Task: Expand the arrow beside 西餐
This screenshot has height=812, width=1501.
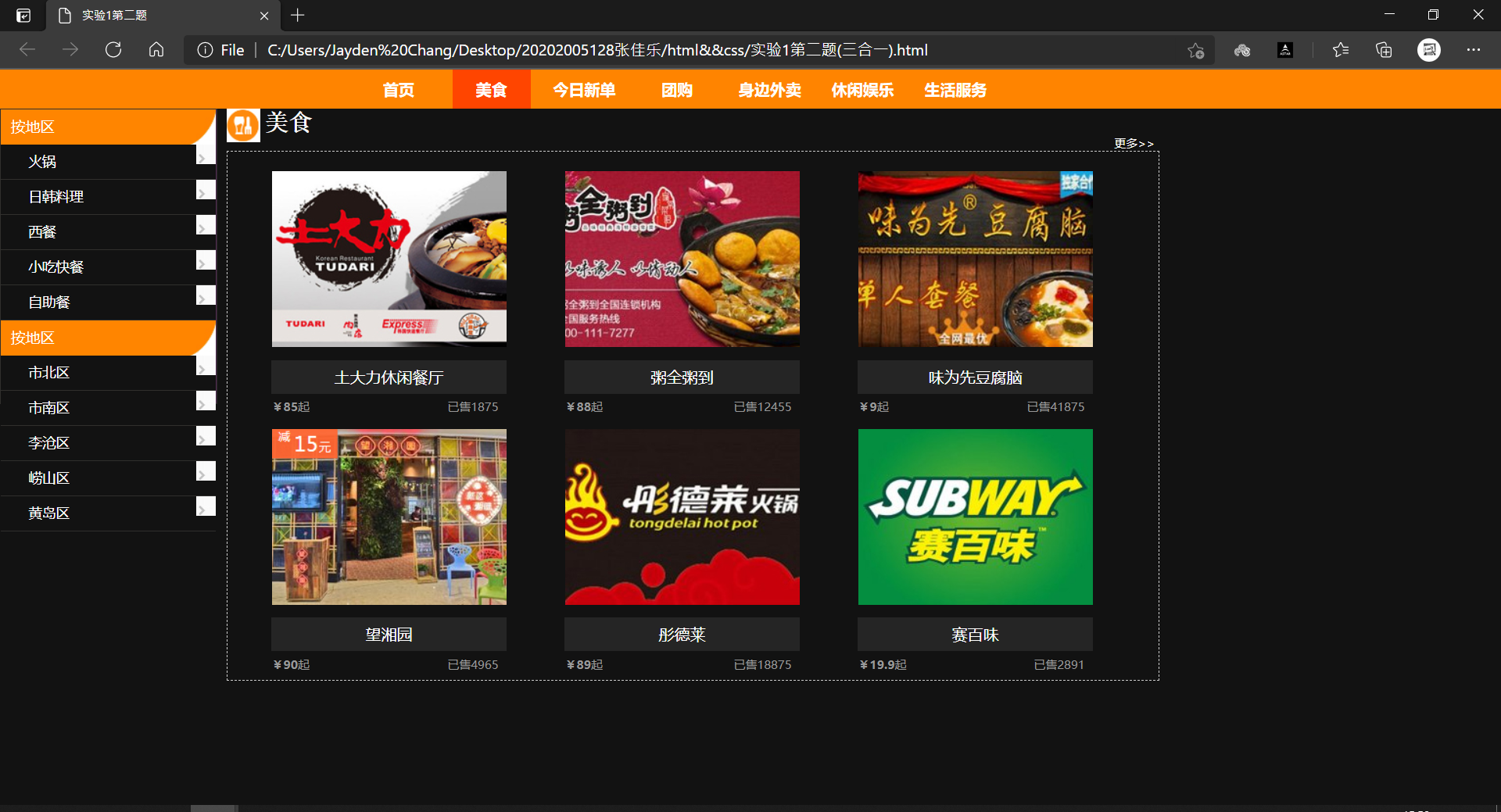Action: click(206, 225)
